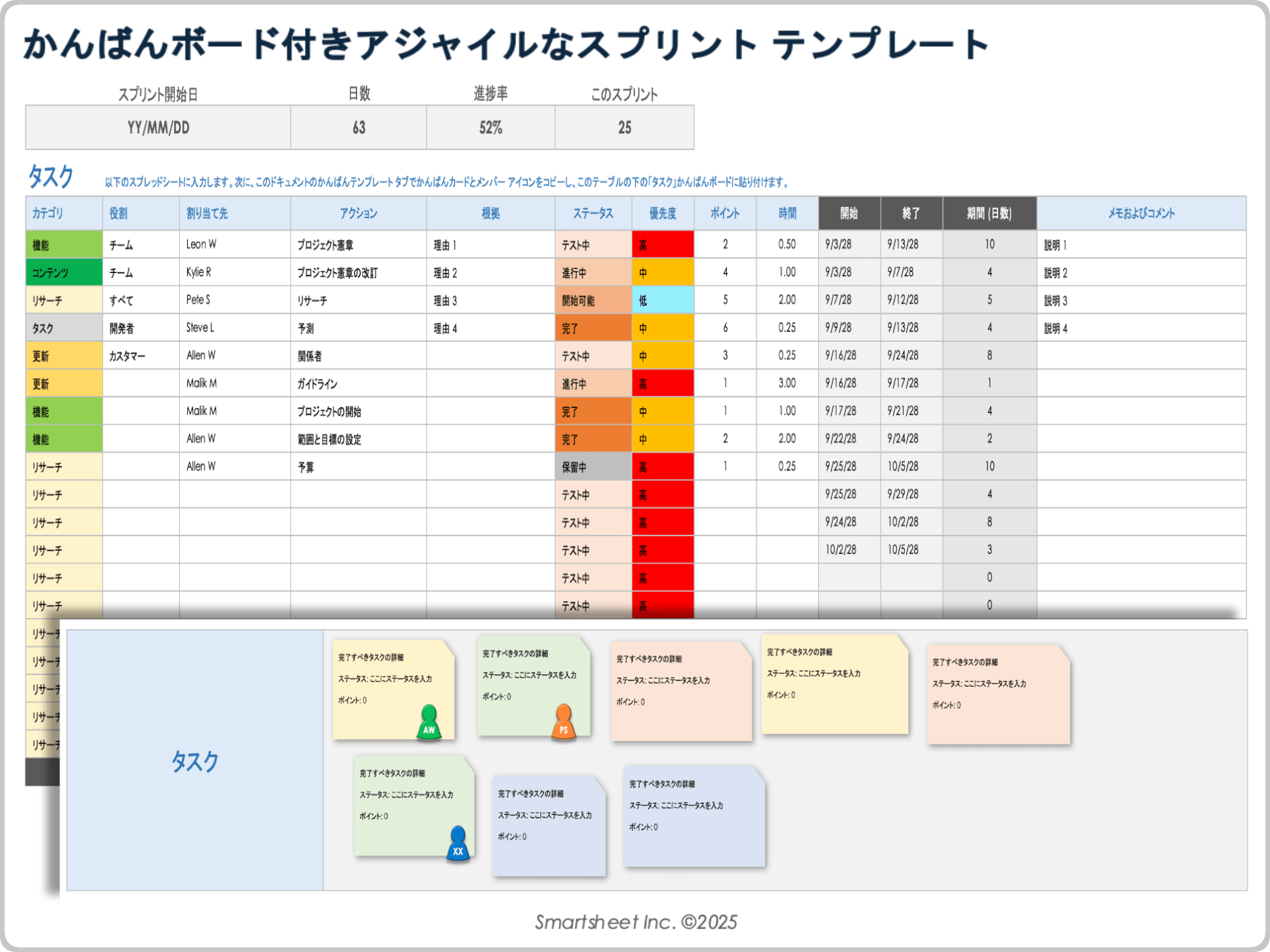Click the 範囲と目標の設定 action cell

(x=359, y=439)
